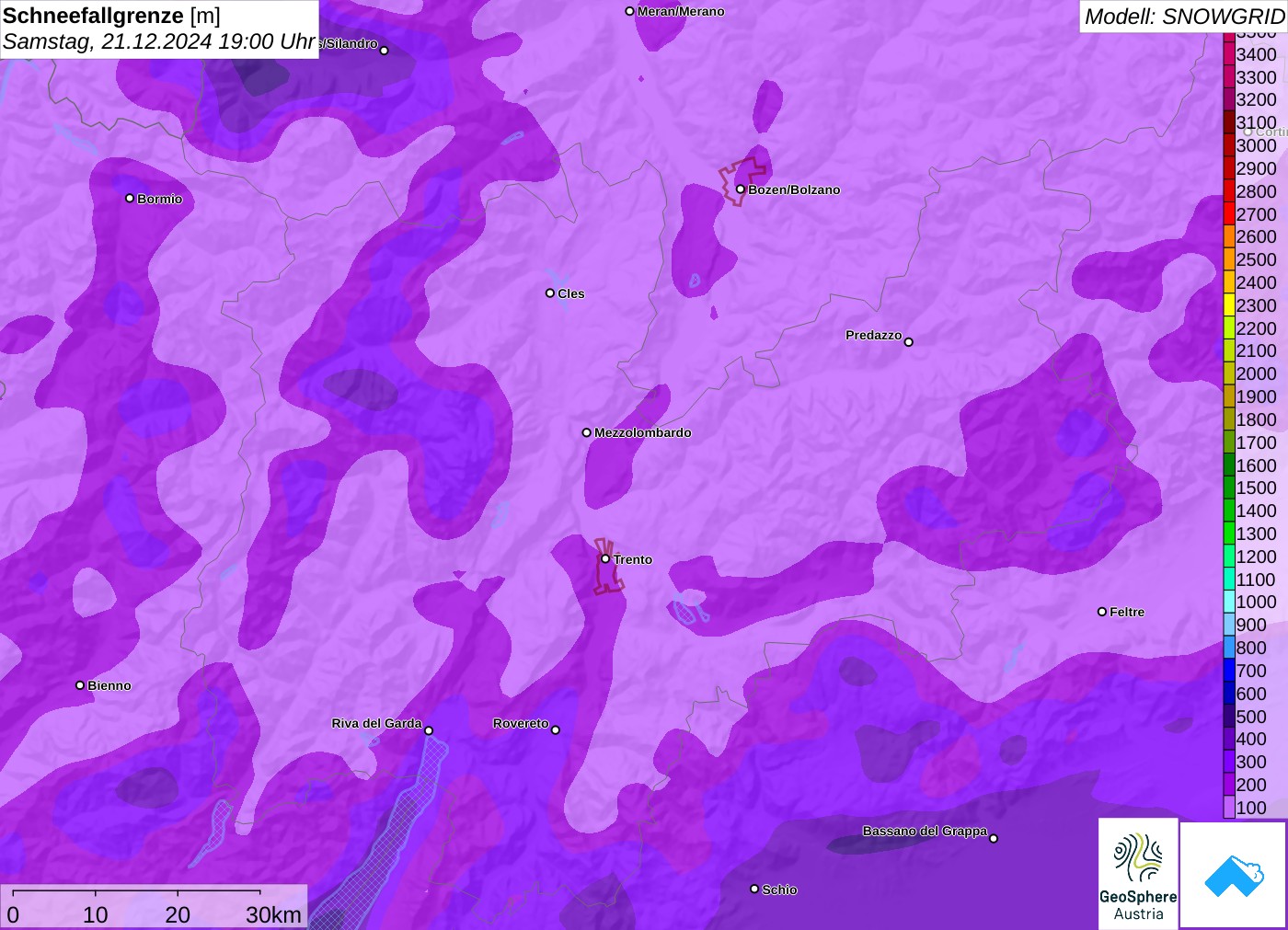
Task: Click the Trento city marker
Action: tap(605, 558)
